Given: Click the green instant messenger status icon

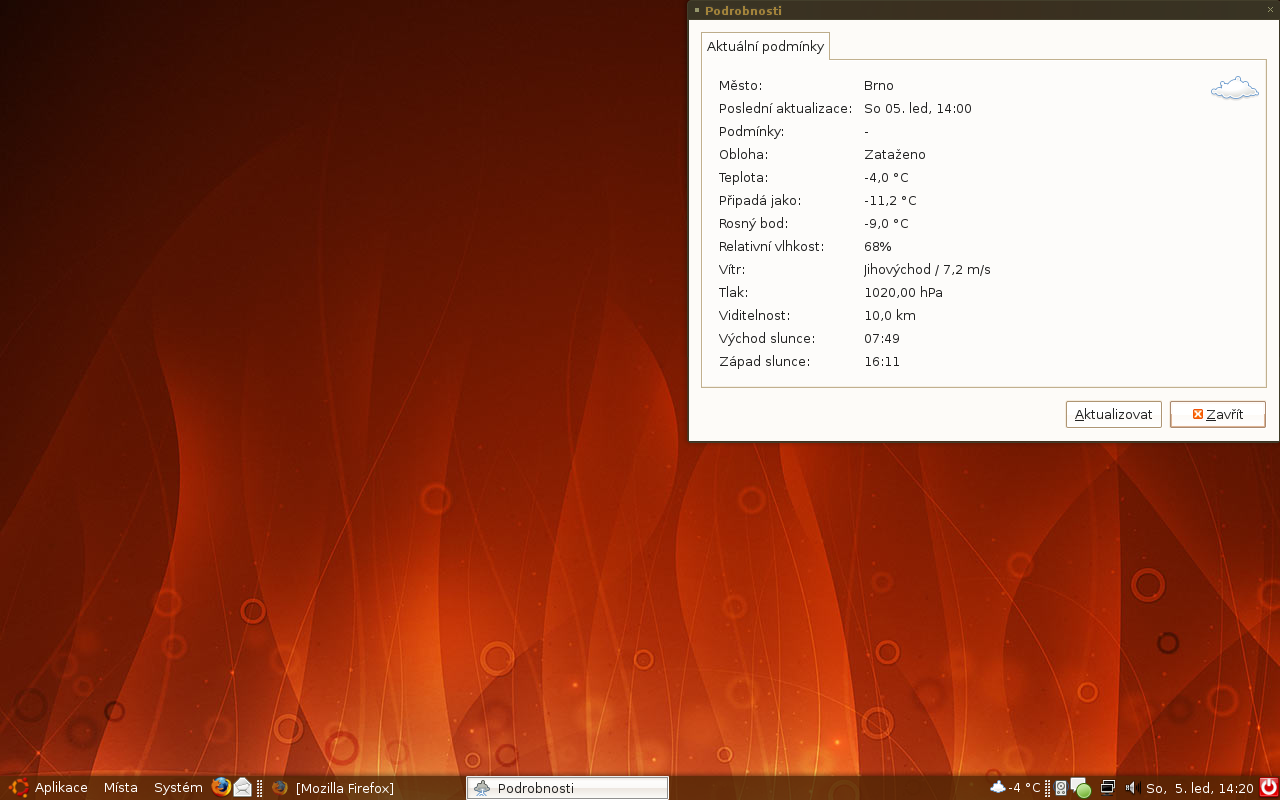Looking at the screenshot, I should (x=1081, y=789).
